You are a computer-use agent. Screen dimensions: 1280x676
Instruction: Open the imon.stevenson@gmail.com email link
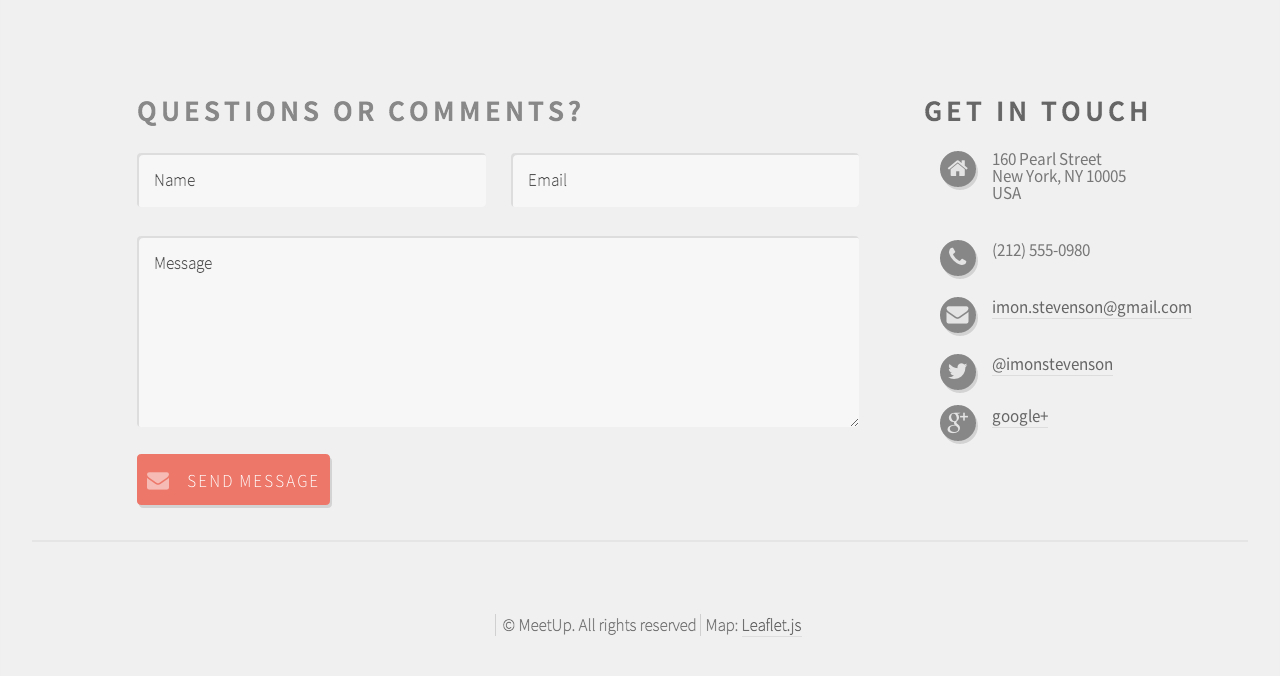[x=1091, y=308]
